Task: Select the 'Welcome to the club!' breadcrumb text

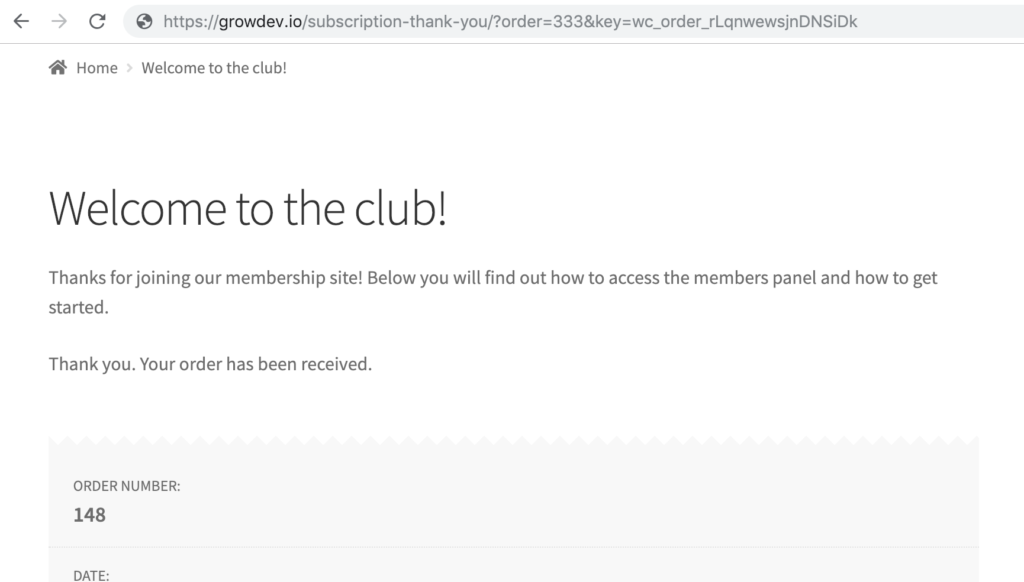Action: pos(214,68)
